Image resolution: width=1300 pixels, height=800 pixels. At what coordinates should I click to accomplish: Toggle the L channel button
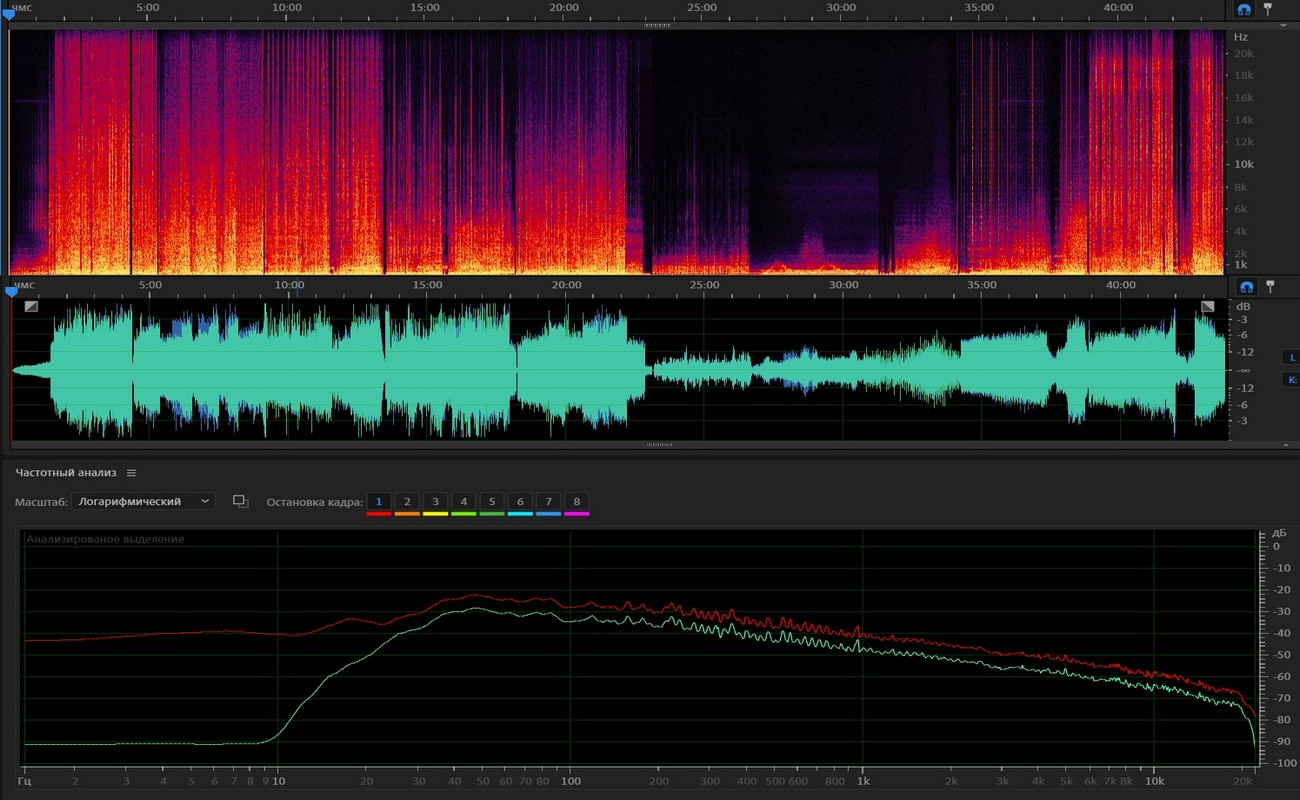coord(1291,357)
